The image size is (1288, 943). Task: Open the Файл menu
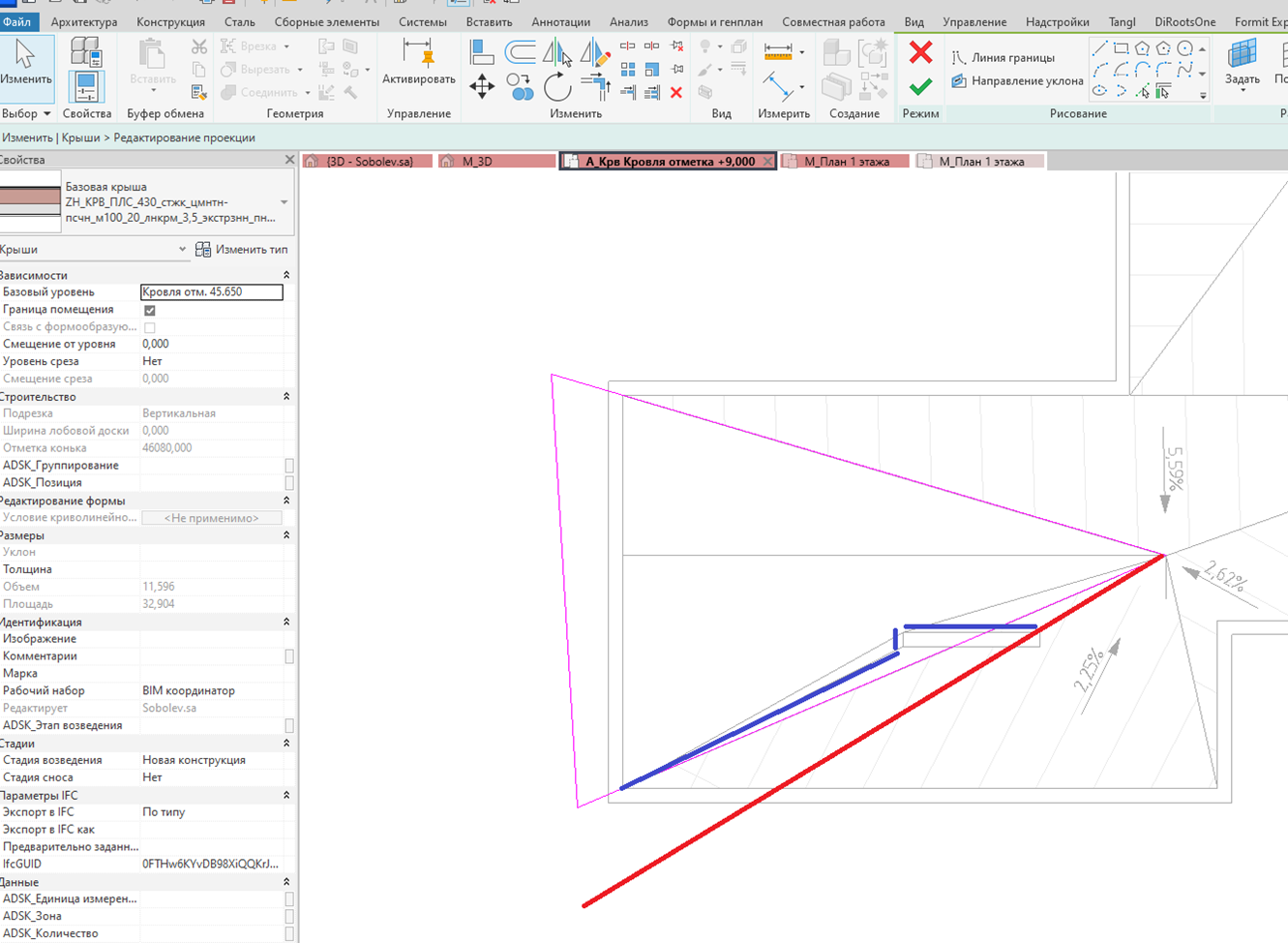pos(17,21)
